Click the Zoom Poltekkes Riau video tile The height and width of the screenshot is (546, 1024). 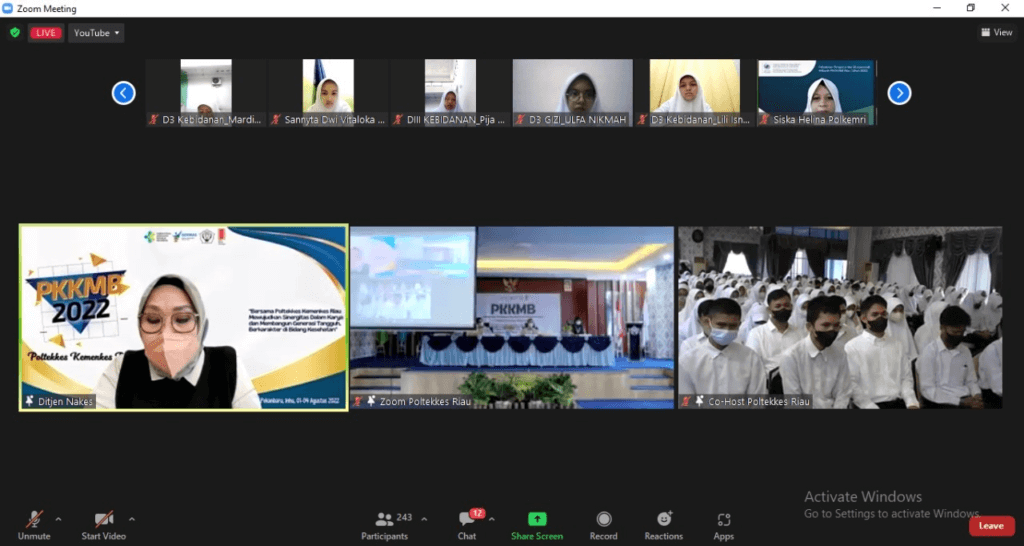[512, 317]
